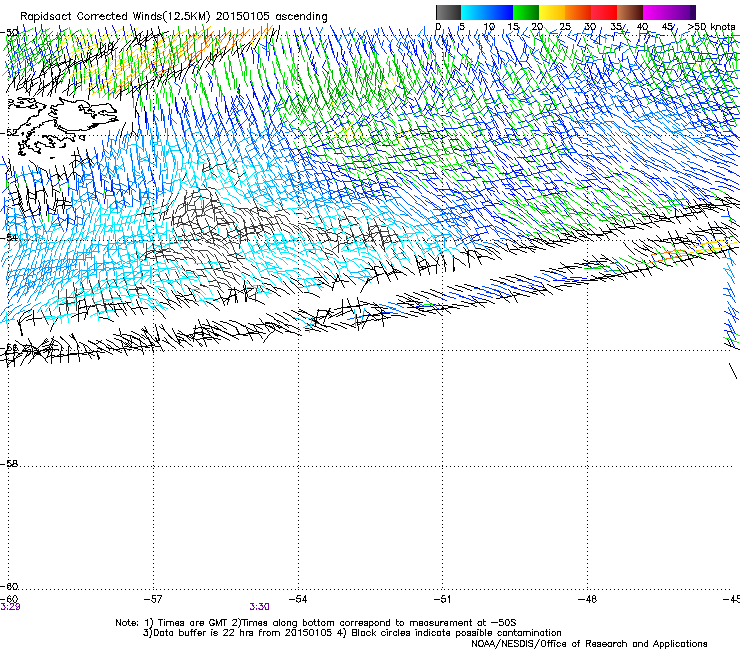Image resolution: width=740 pixels, height=650 pixels.
Task: Click the green 15-20 knots legend swatch
Action: coord(526,12)
